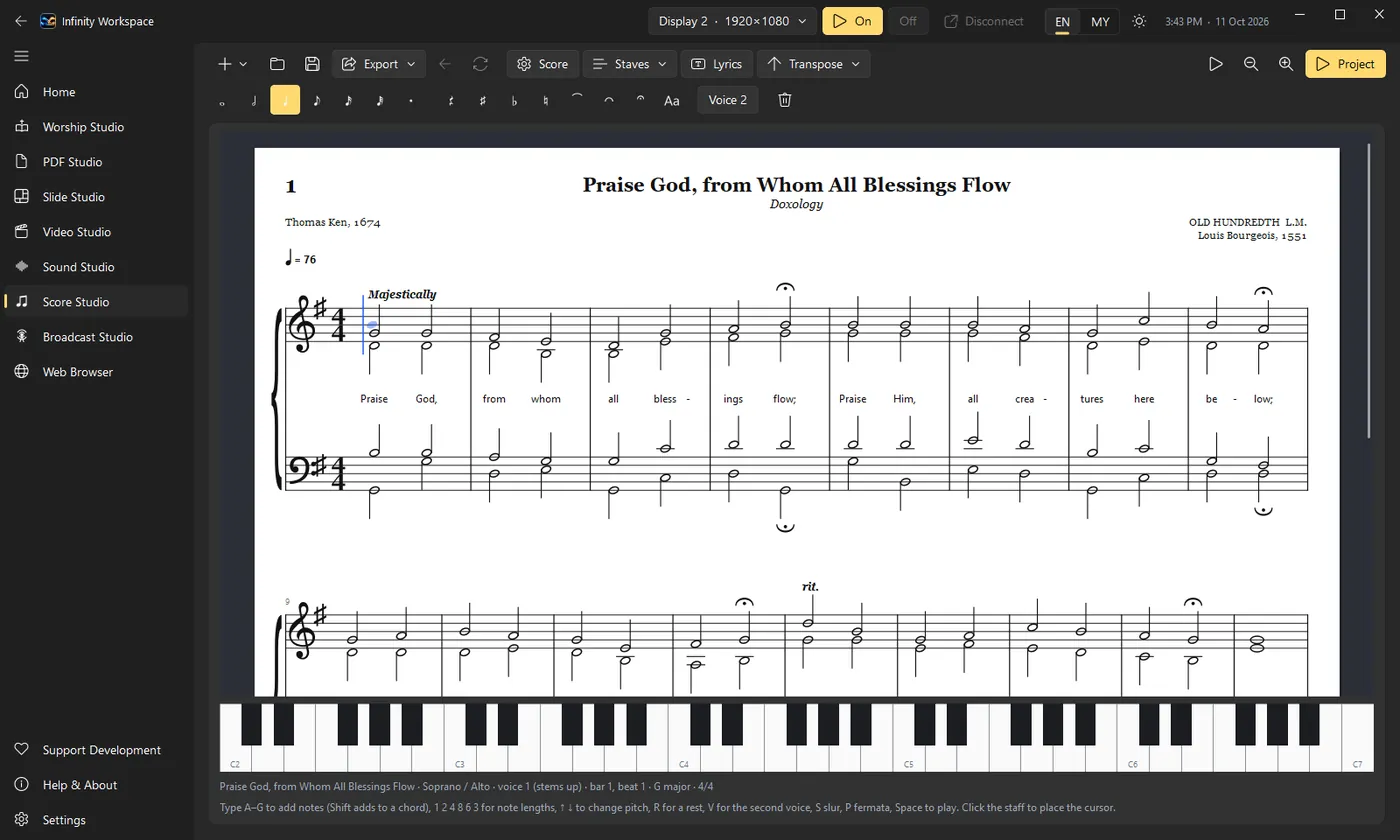Toggle Voice 2 input
This screenshot has height=840, width=1400.
pyautogui.click(x=728, y=100)
